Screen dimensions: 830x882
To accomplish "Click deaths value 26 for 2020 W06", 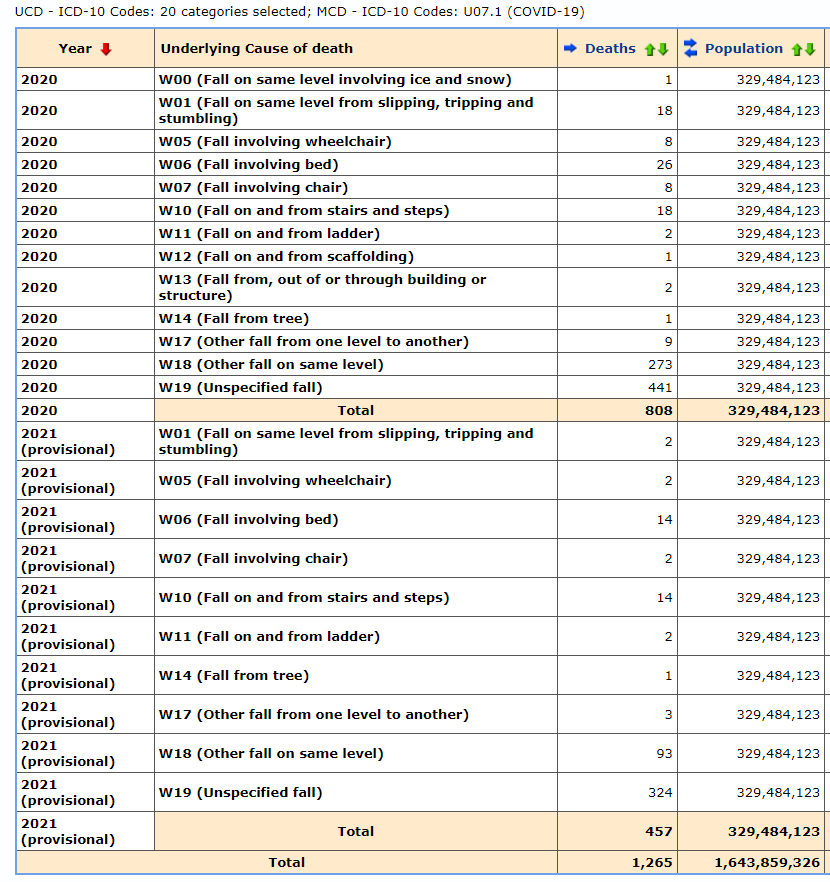I will click(x=664, y=164).
